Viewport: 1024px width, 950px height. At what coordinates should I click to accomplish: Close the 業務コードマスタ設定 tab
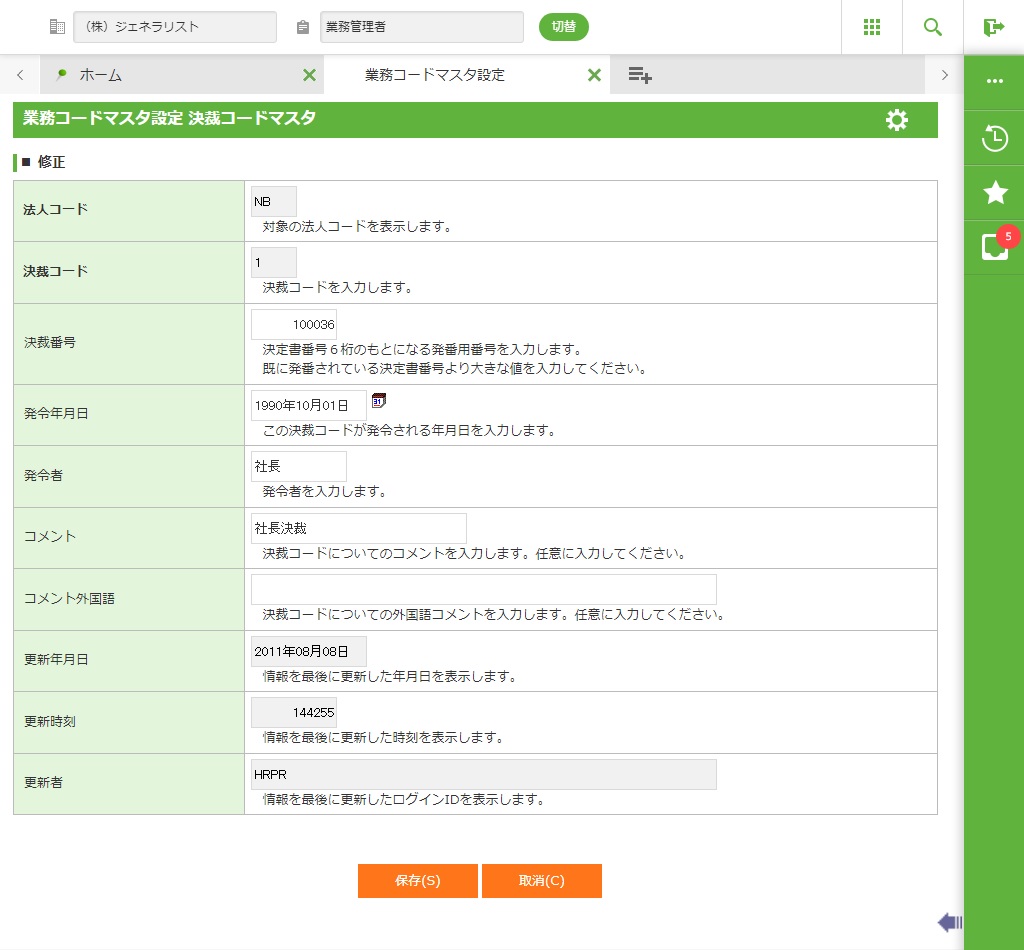point(594,75)
